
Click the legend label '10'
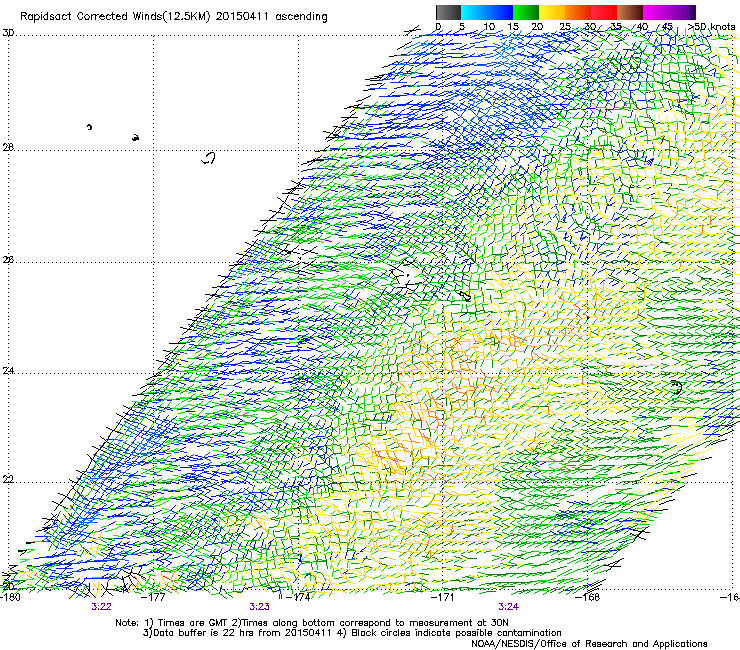(x=489, y=27)
